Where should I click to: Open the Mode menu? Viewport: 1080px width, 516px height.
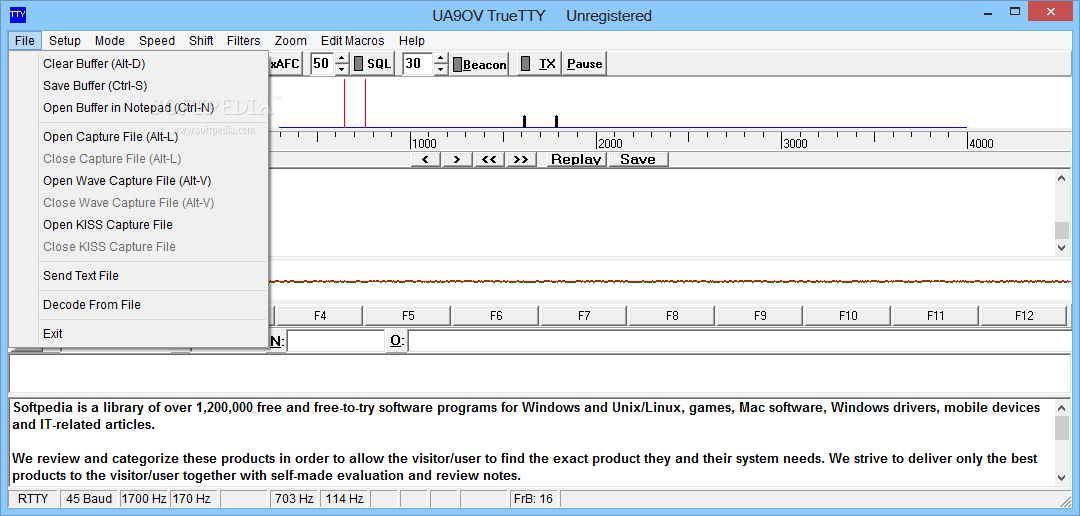point(110,41)
